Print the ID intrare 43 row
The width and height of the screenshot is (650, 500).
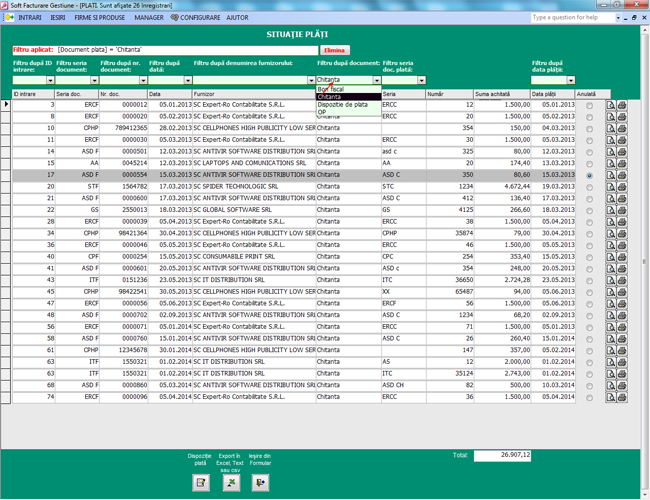click(622, 280)
